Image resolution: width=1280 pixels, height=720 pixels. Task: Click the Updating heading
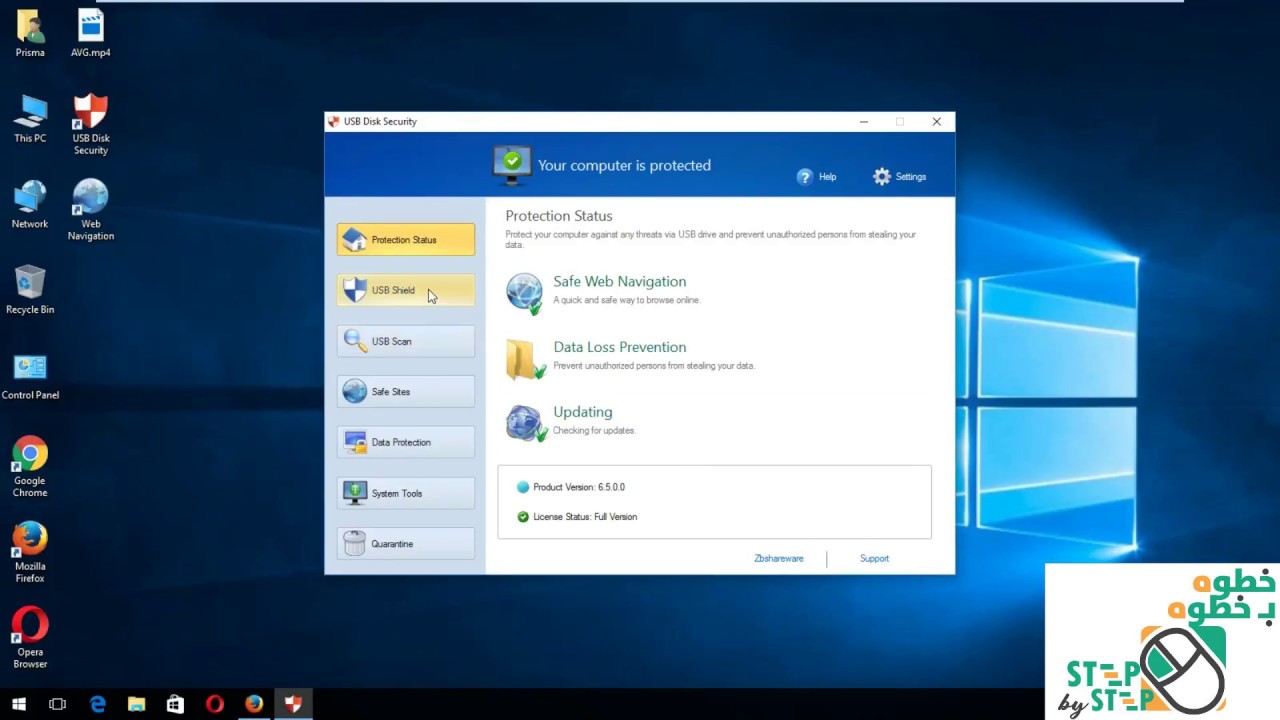pyautogui.click(x=583, y=412)
